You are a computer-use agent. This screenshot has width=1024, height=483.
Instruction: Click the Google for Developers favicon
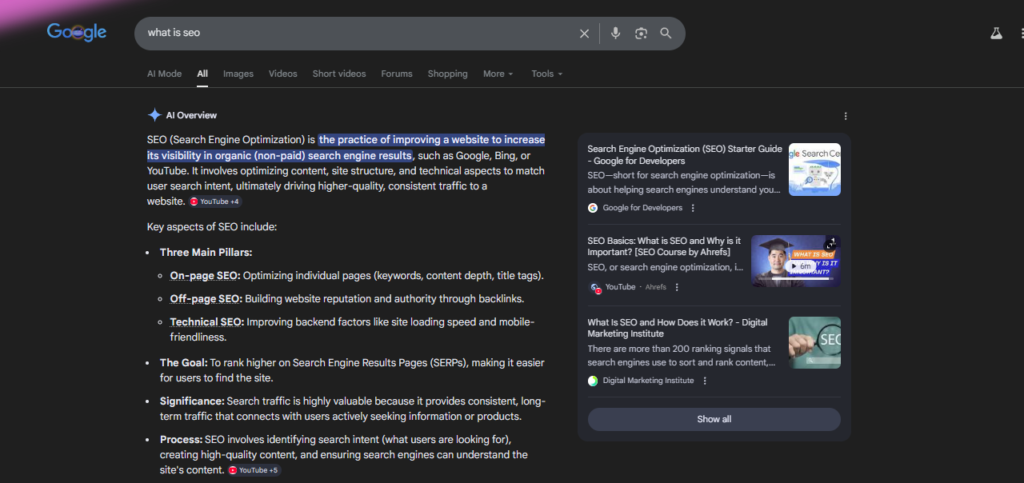[x=593, y=208]
